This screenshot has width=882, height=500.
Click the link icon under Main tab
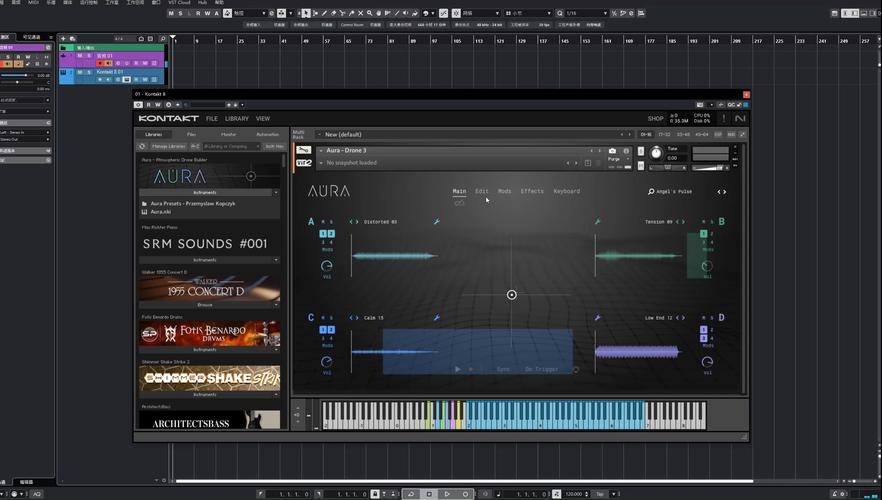[459, 203]
